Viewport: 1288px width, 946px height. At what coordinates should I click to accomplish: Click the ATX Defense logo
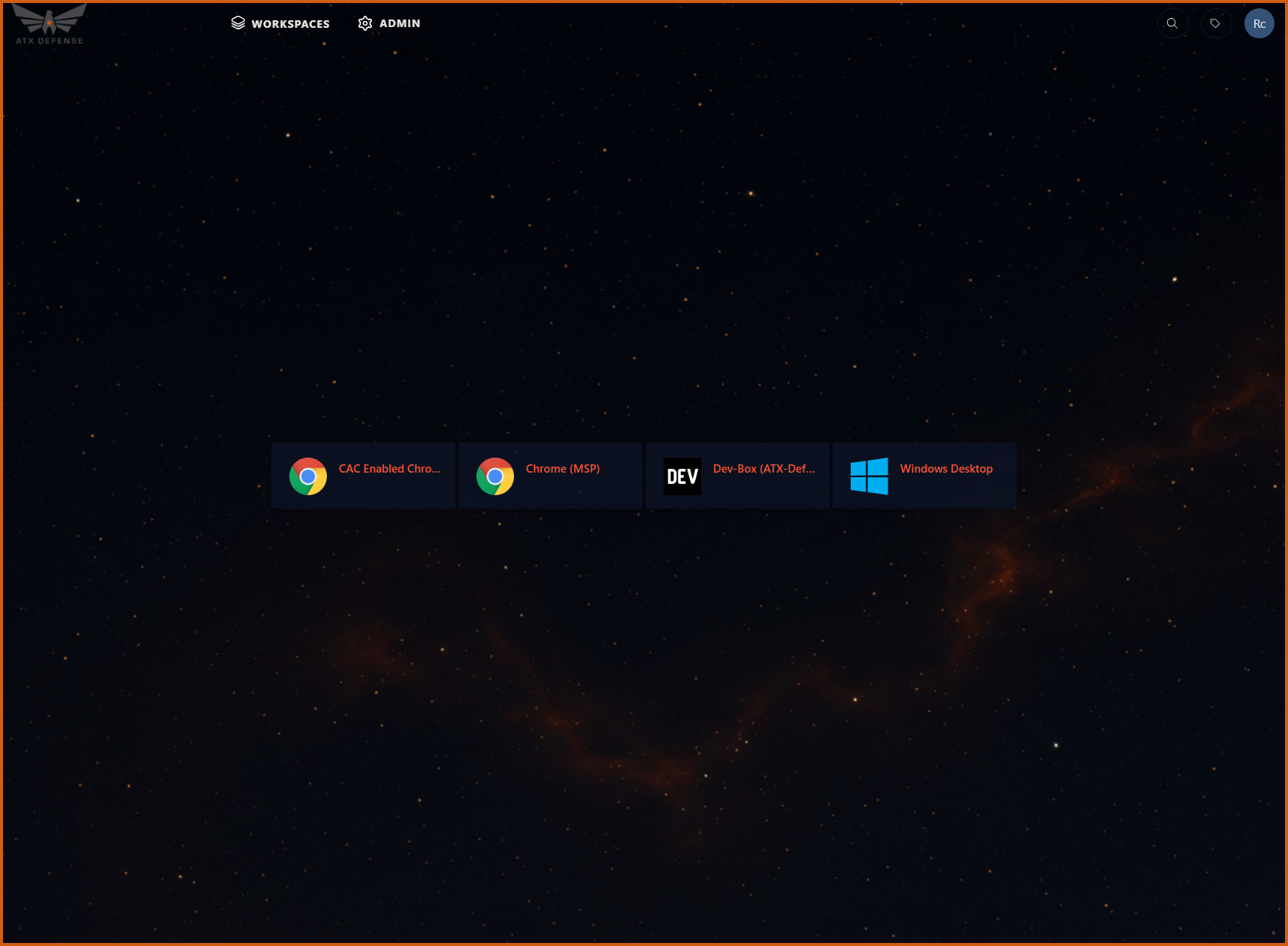[x=50, y=24]
